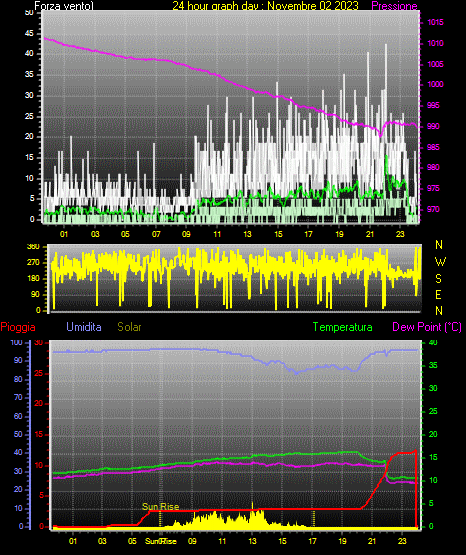Click the 990 pressure axis value
Screen dimensions: 466x555
point(433,126)
